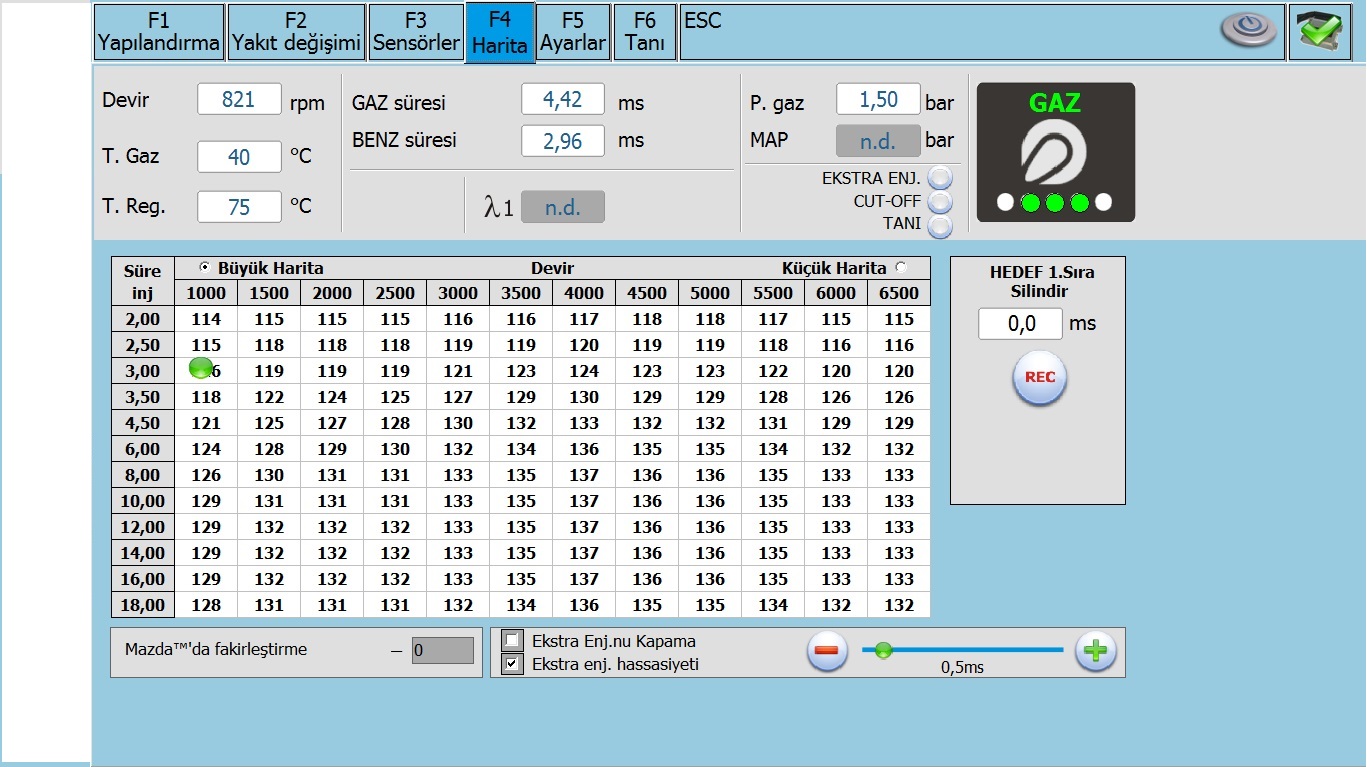Click the Devir rpm value field

coord(239,99)
